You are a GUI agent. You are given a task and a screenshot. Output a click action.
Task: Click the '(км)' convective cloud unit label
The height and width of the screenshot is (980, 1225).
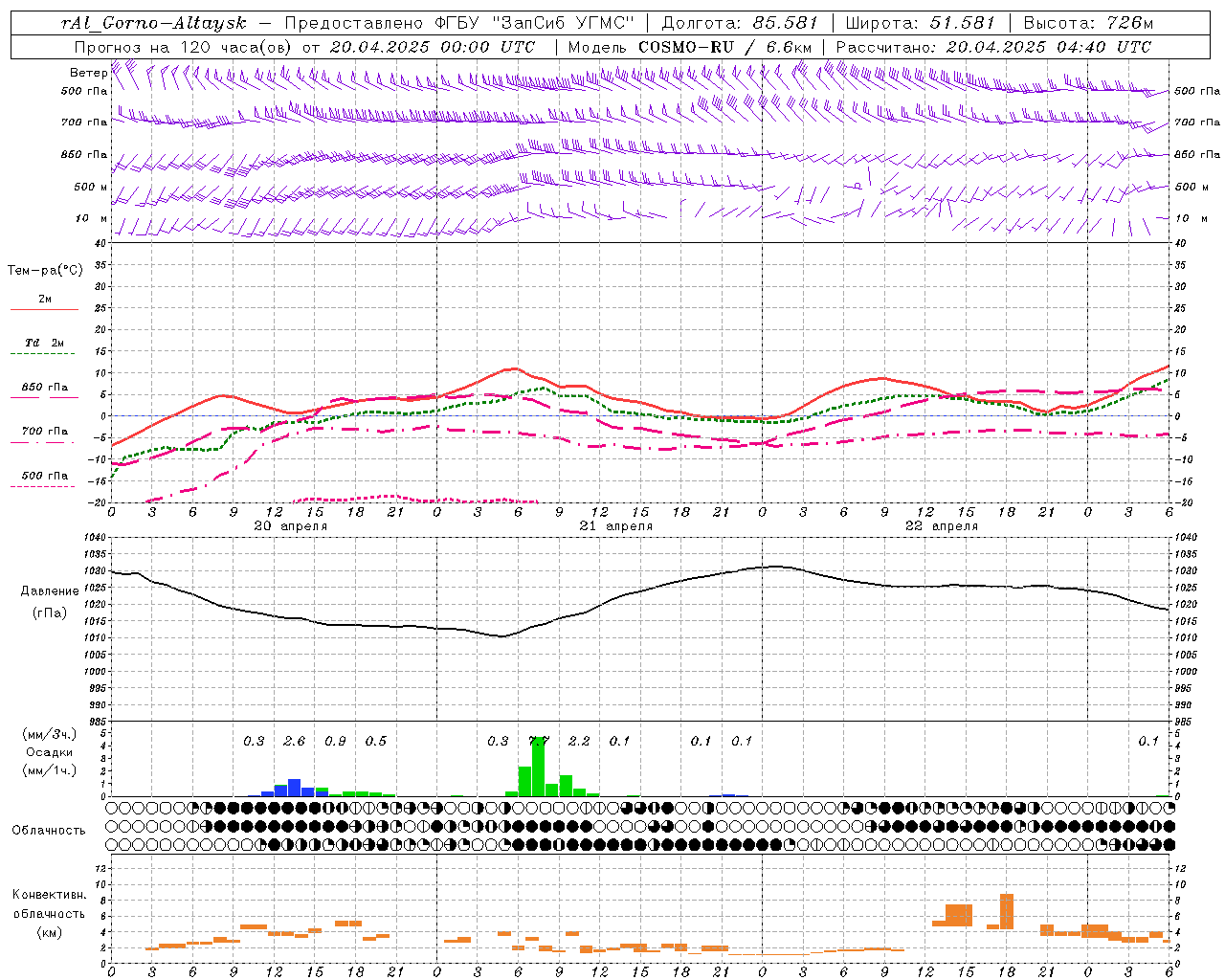tap(50, 932)
